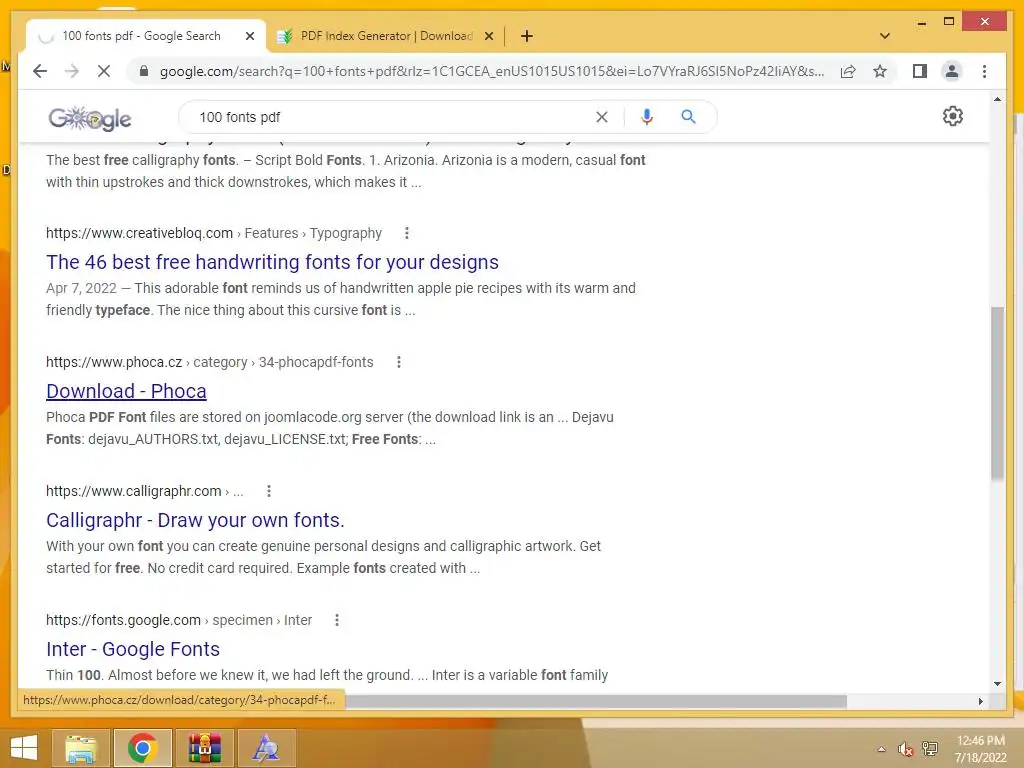The width and height of the screenshot is (1024, 768).
Task: Switch to the 100 fonts pdf tab
Action: pos(142,36)
